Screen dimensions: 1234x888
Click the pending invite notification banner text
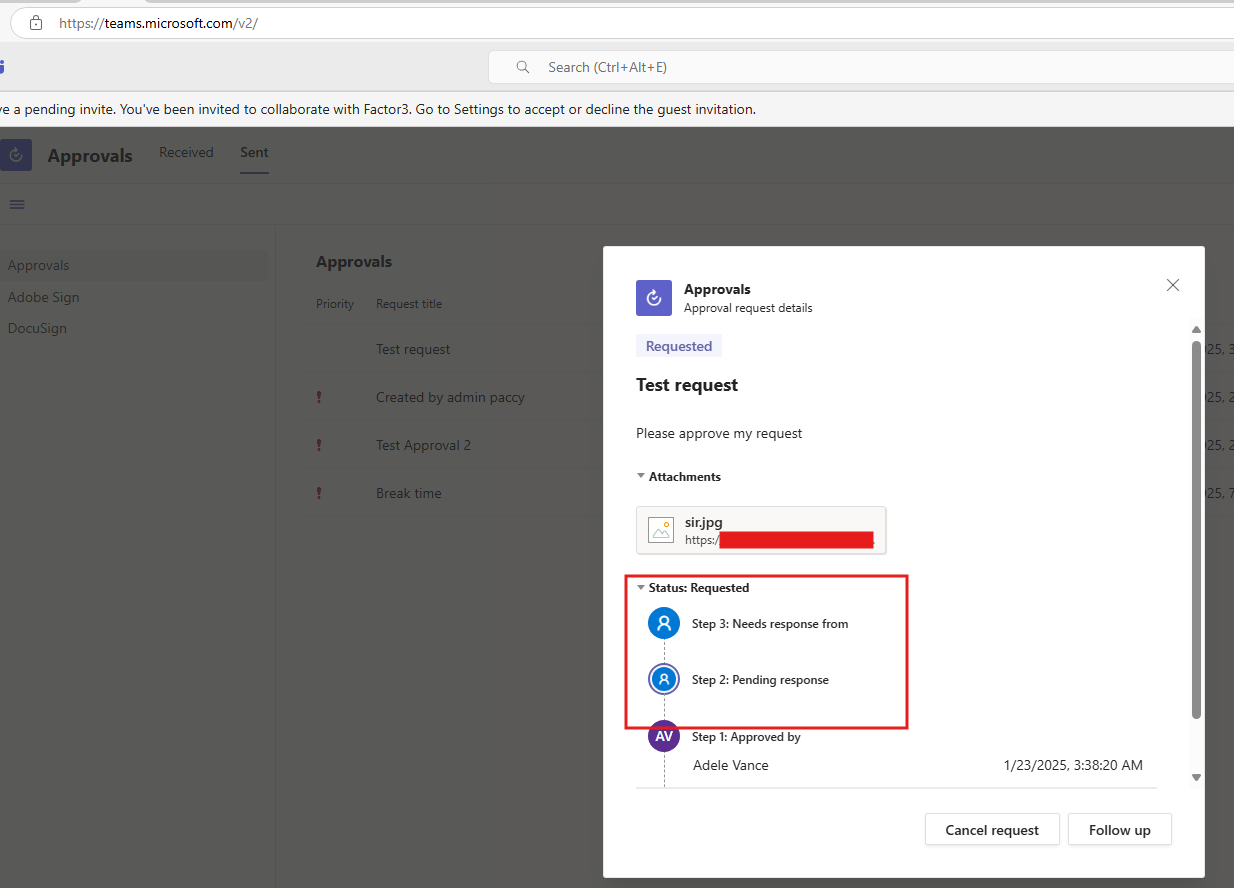point(378,109)
